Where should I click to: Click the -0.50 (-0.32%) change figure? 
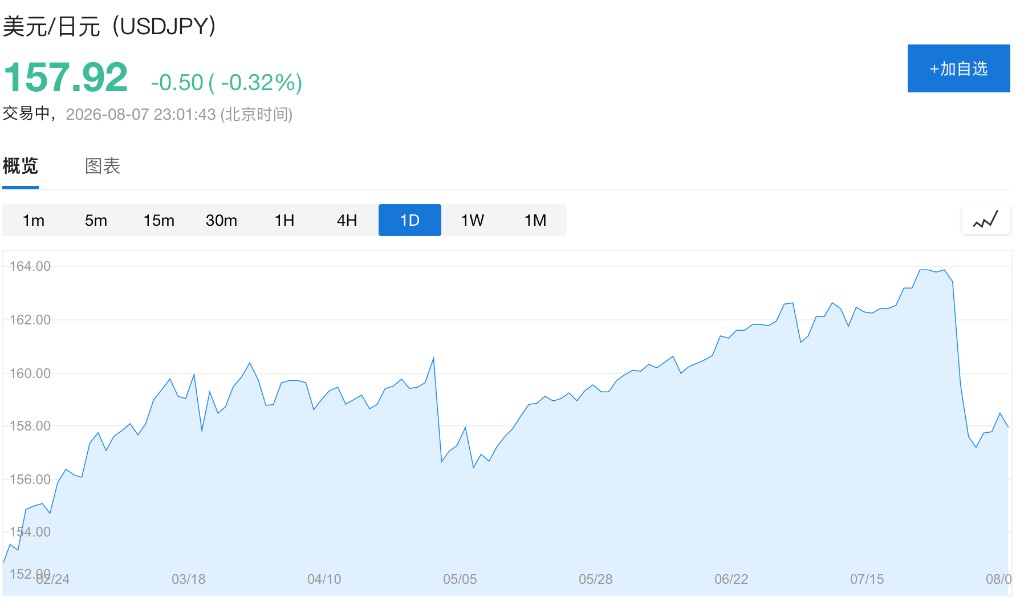point(227,82)
